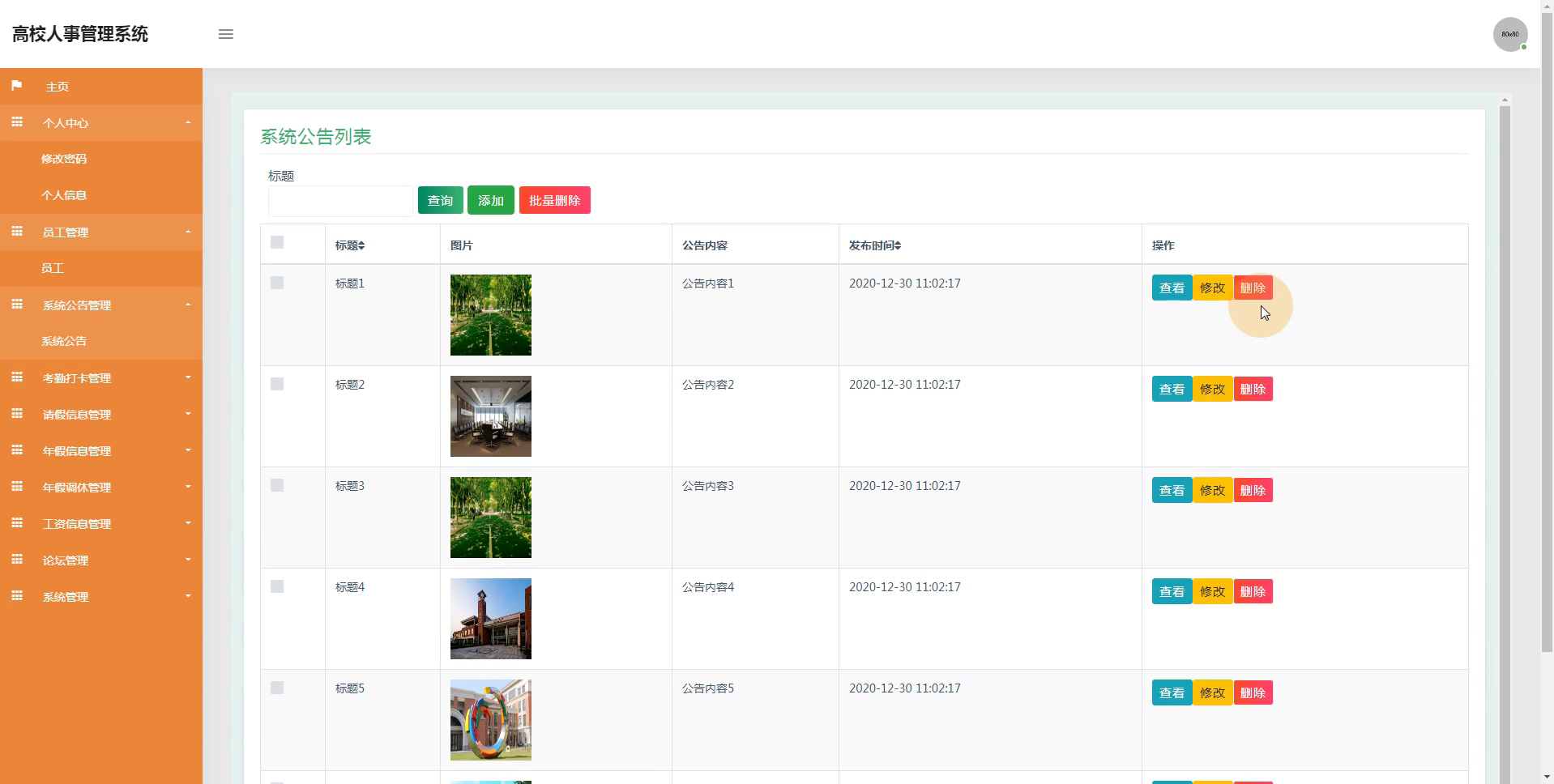Viewport: 1554px width, 784px height.
Task: Click the grid icon beside 员工管理
Action: 16,232
